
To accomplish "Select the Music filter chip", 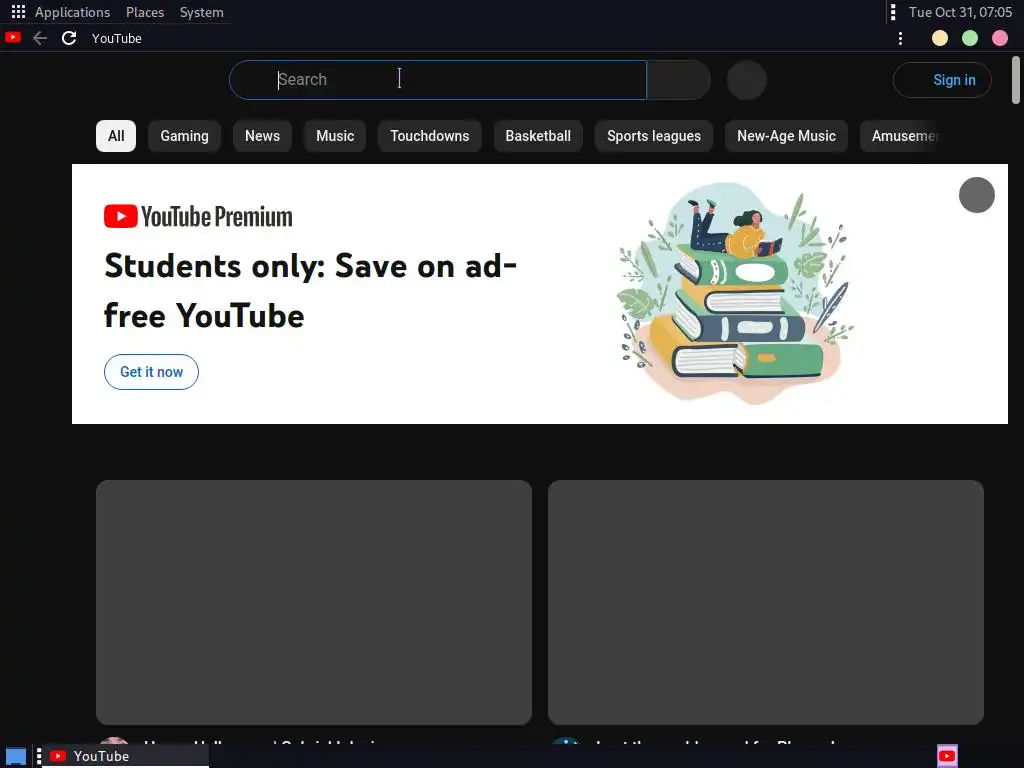I will (x=334, y=136).
